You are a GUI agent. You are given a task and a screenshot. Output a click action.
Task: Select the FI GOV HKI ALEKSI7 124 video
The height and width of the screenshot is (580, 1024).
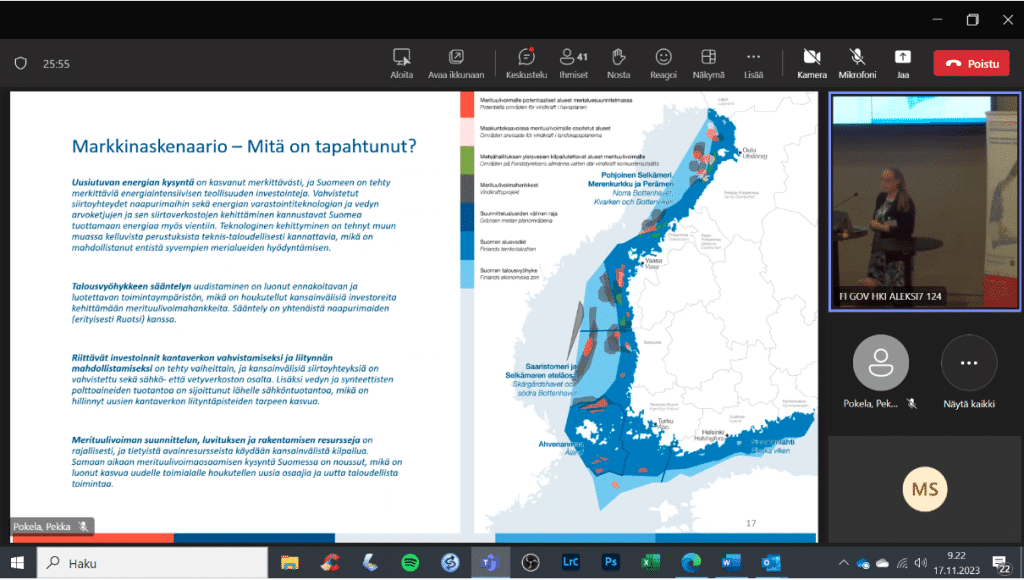coord(924,202)
